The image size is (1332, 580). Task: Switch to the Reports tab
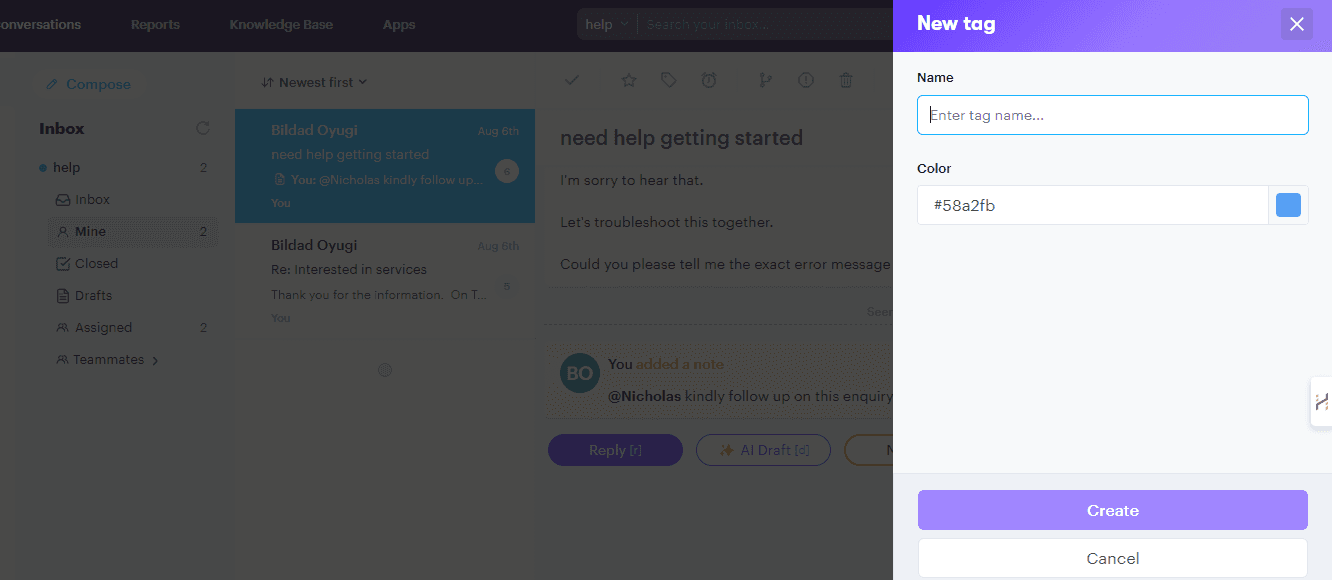click(155, 24)
